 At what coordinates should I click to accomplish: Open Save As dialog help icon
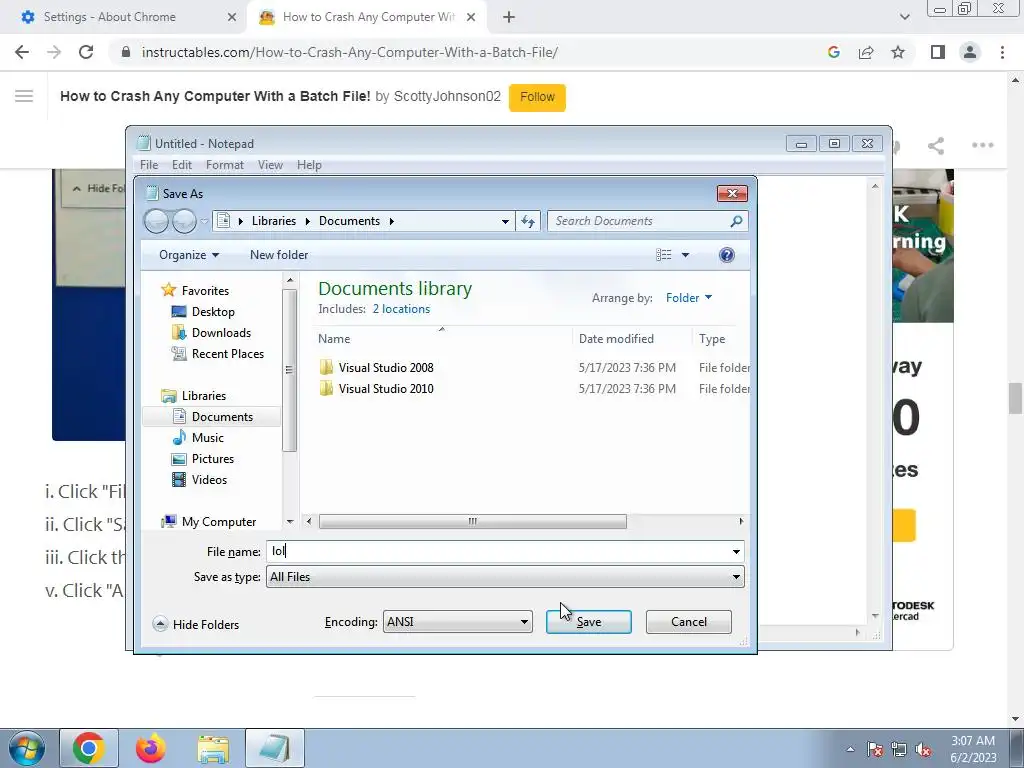tap(726, 255)
